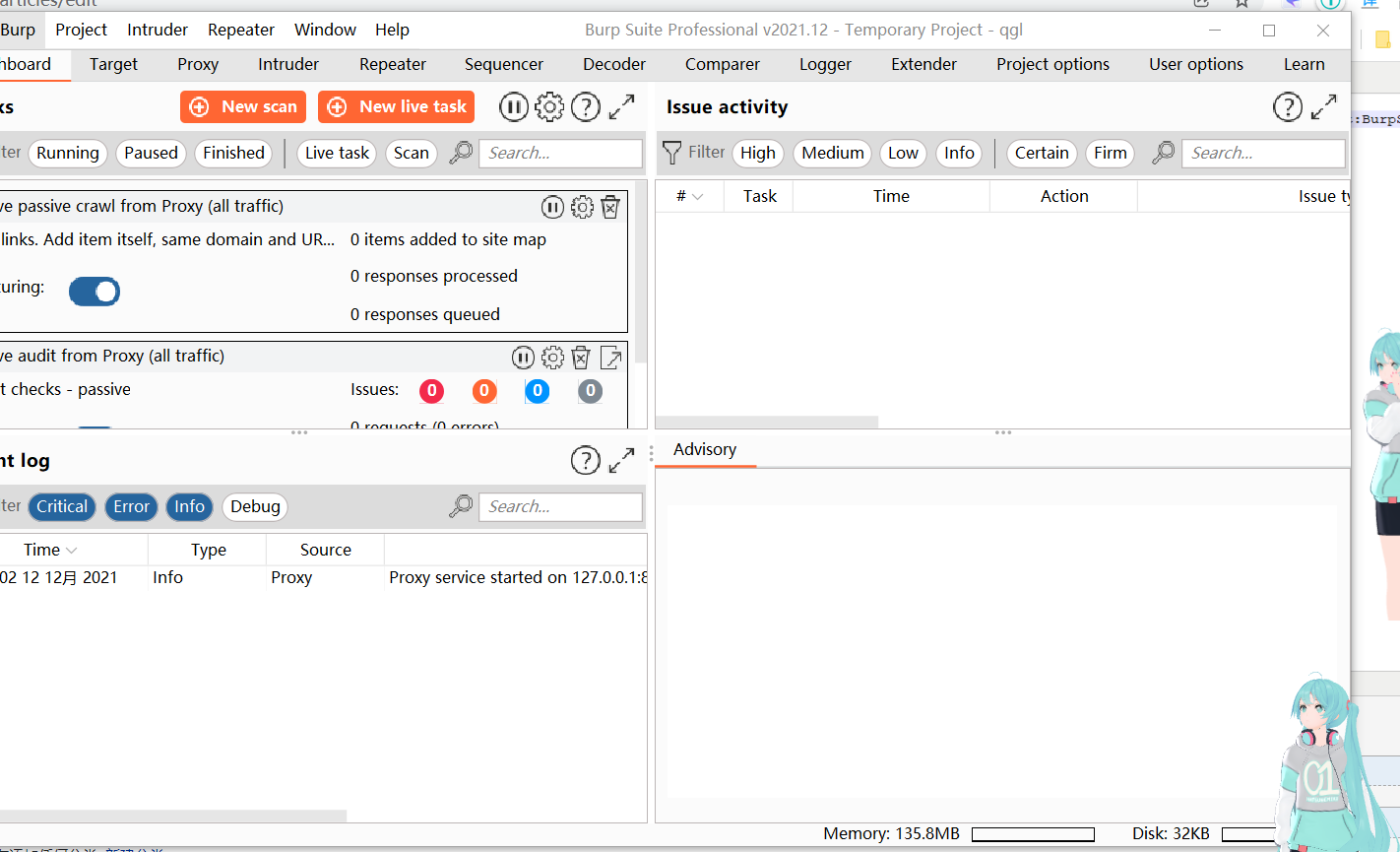Delete the live passive crawl task
The image size is (1400, 852).
(x=611, y=207)
